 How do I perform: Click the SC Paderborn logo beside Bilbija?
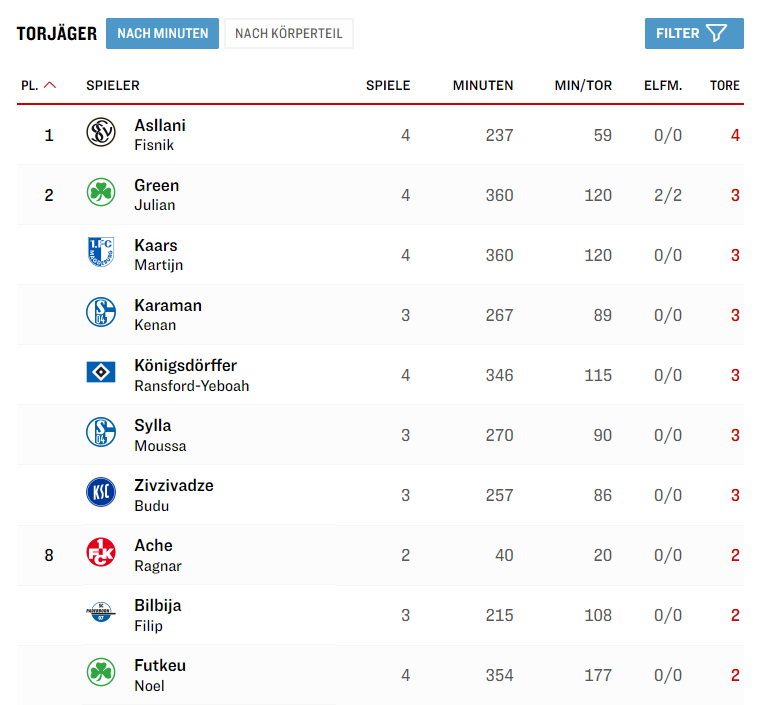(x=101, y=613)
